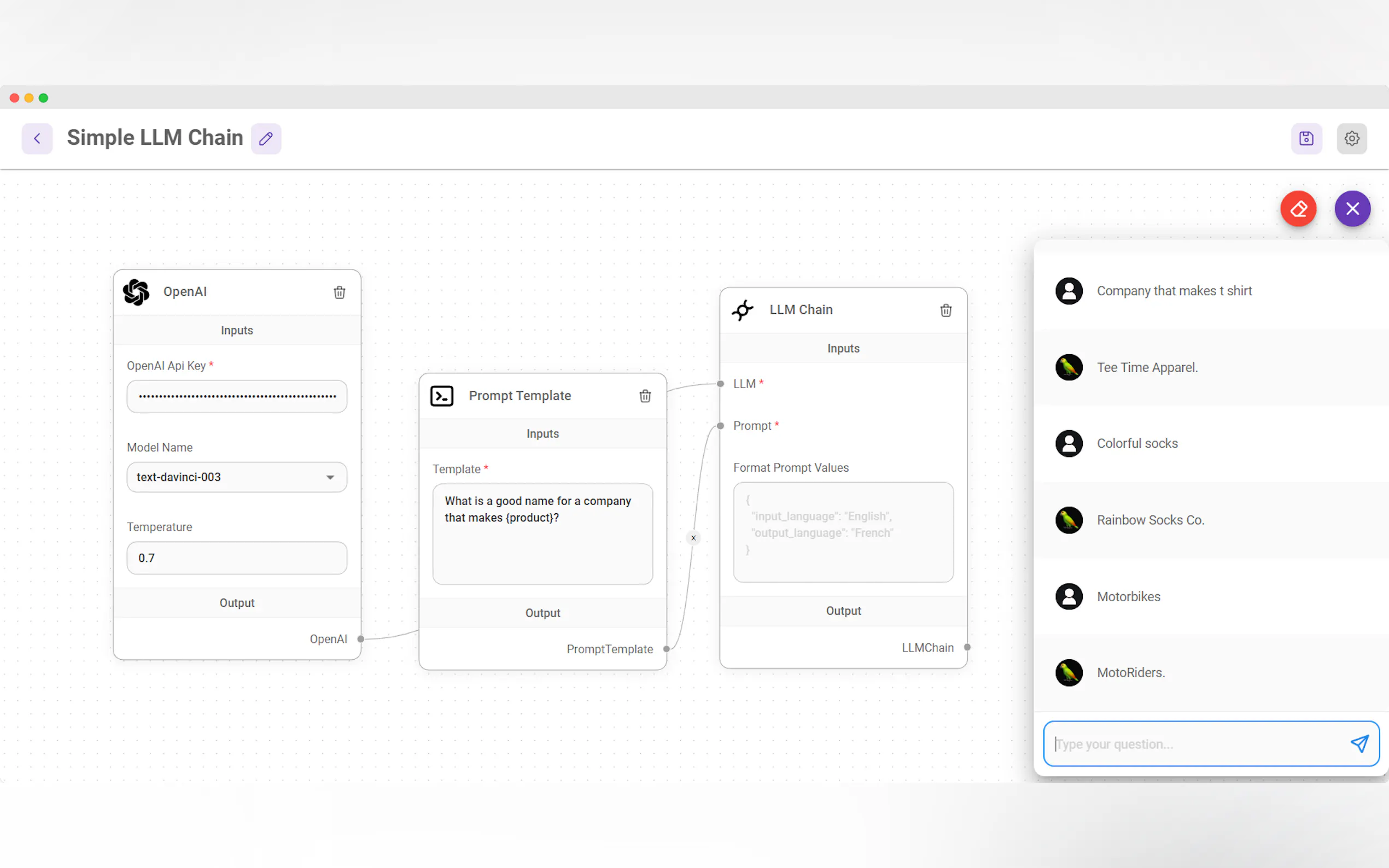The width and height of the screenshot is (1389, 868).
Task: Delete the OpenAI node via its trash icon
Action: [340, 292]
